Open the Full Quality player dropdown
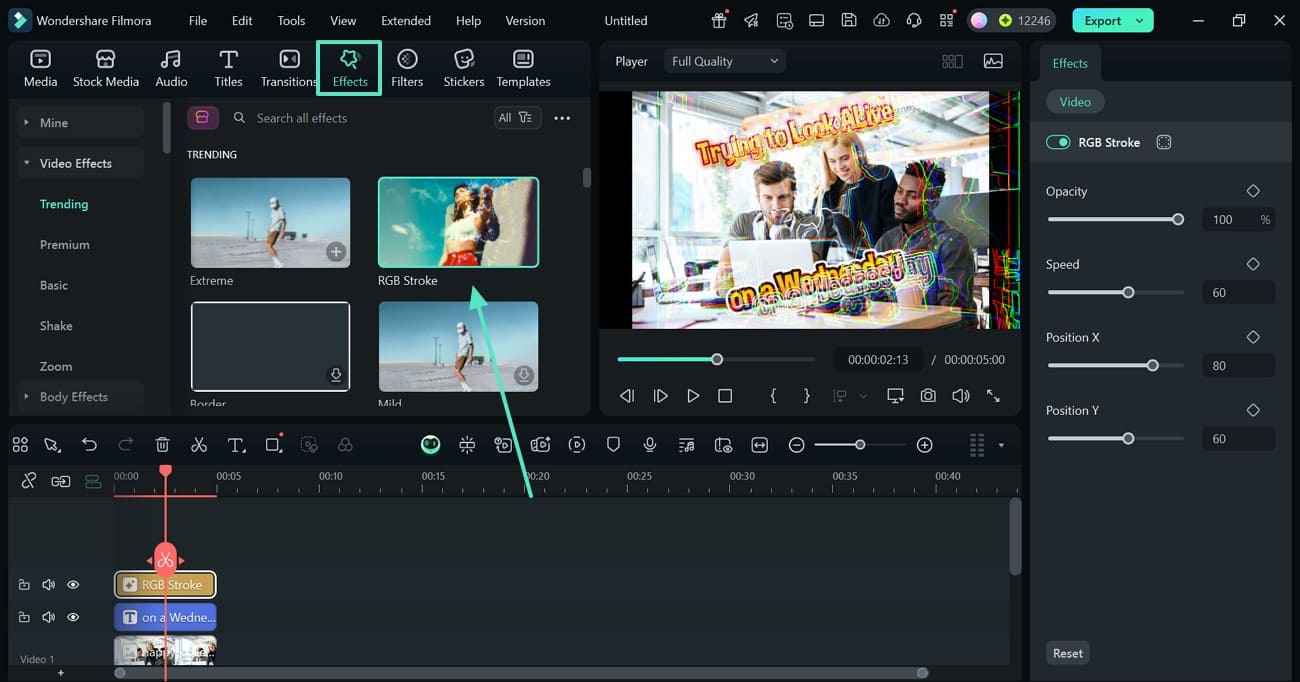This screenshot has width=1300, height=682. pos(723,60)
